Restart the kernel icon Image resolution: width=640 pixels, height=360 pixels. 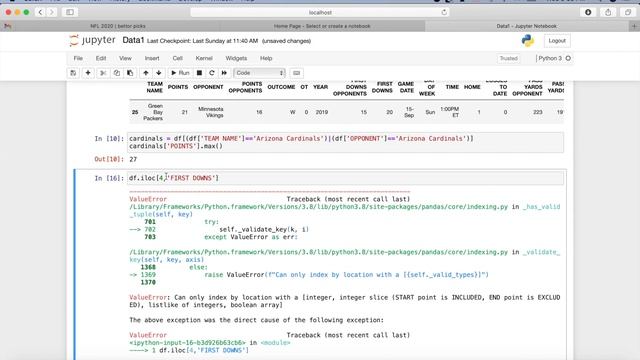pyautogui.click(x=211, y=73)
